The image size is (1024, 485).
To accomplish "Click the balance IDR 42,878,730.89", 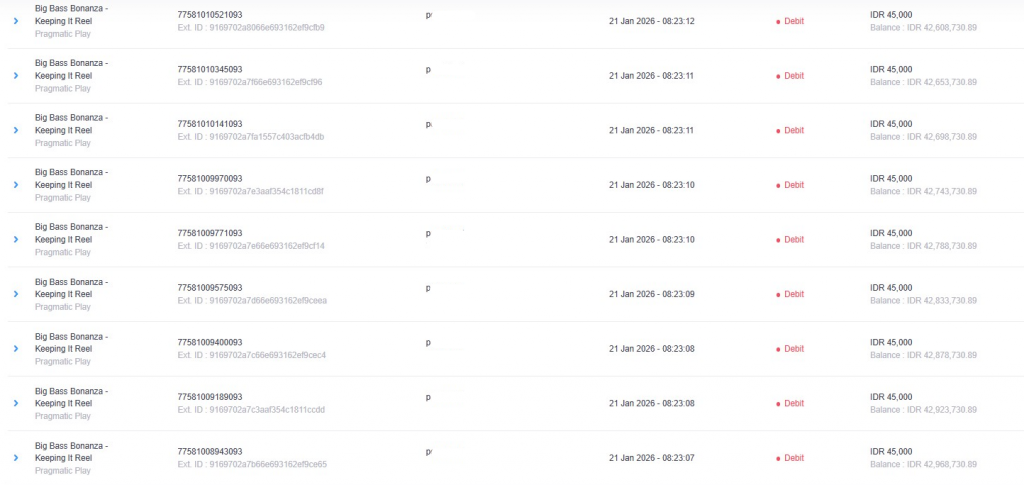I will [x=923, y=355].
